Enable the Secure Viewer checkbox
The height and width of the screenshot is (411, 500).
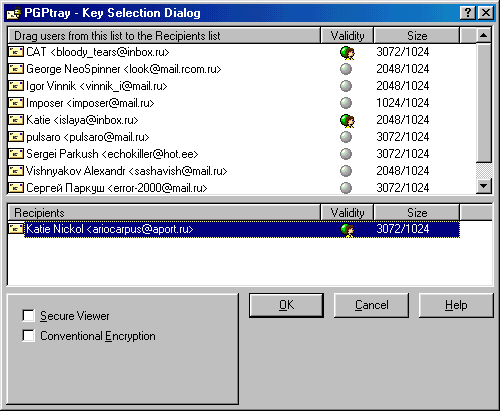[x=28, y=315]
